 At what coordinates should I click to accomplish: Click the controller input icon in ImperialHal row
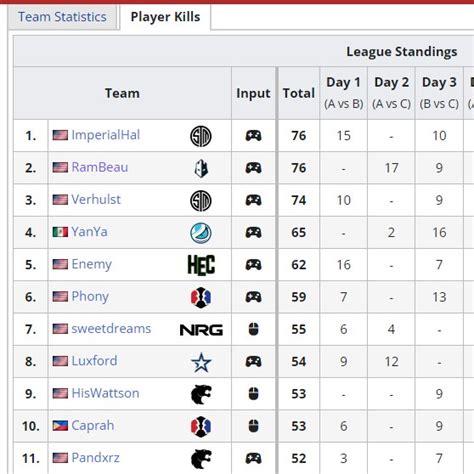tap(253, 136)
